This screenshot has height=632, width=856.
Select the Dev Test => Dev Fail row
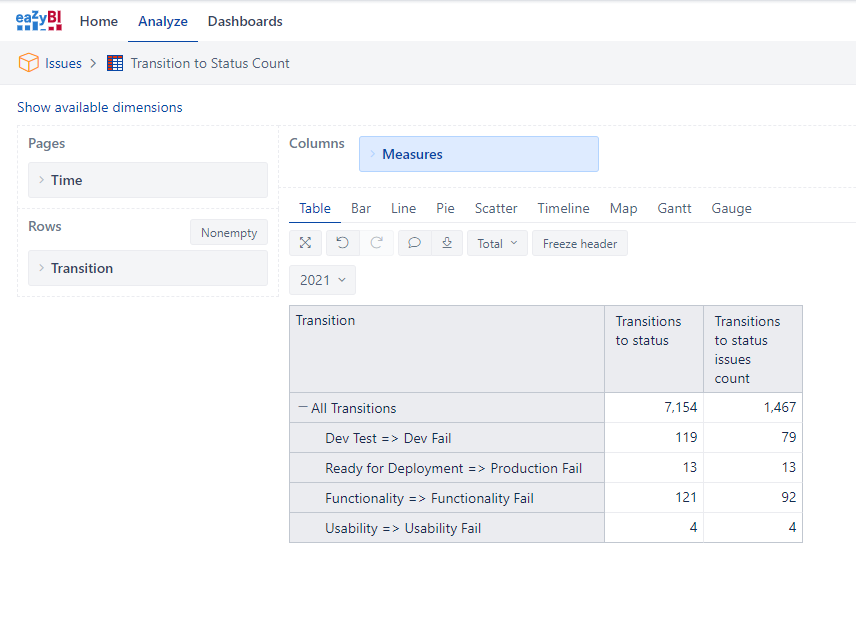[447, 438]
